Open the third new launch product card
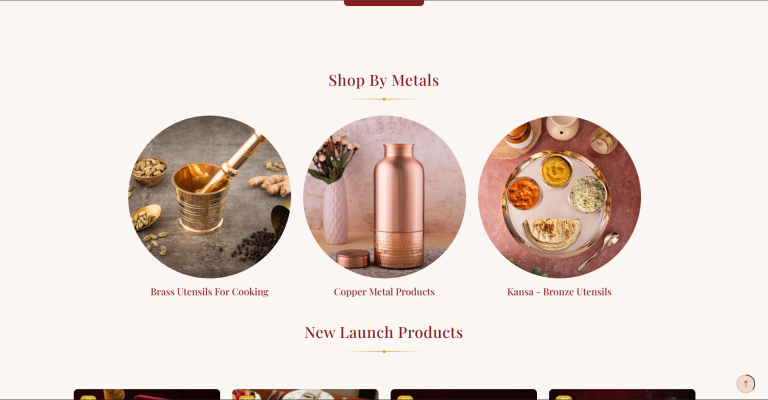Image resolution: width=768 pixels, height=400 pixels. tap(464, 395)
